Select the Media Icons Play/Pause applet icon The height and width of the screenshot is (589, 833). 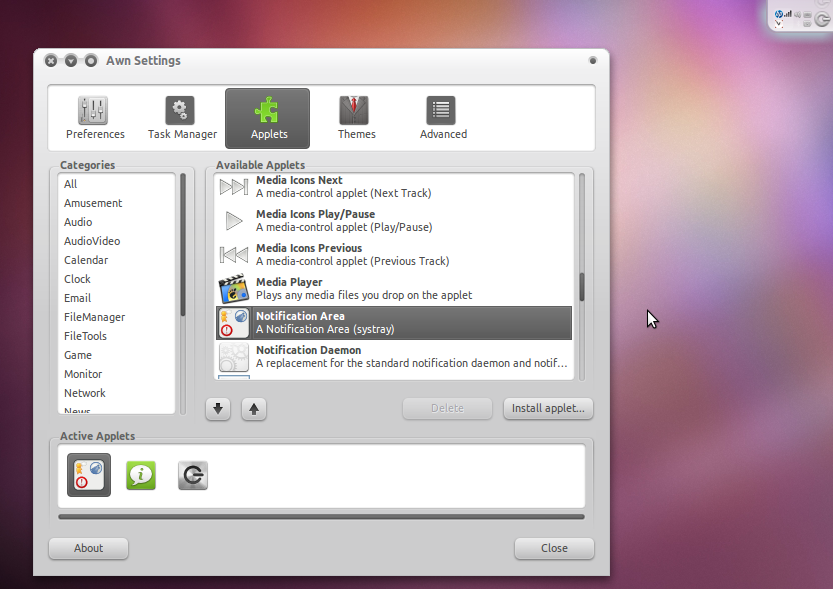pos(233,221)
